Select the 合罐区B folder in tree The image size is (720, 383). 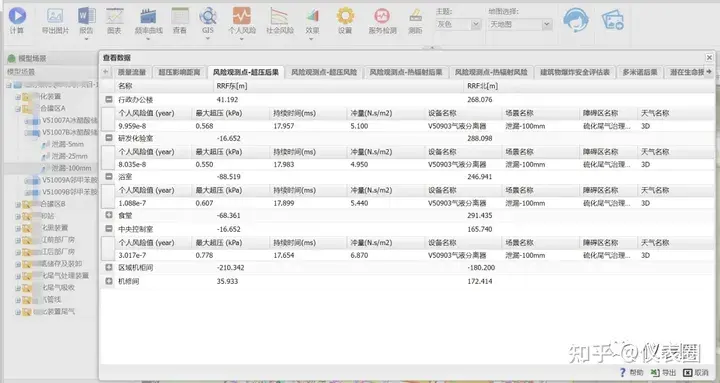point(52,204)
